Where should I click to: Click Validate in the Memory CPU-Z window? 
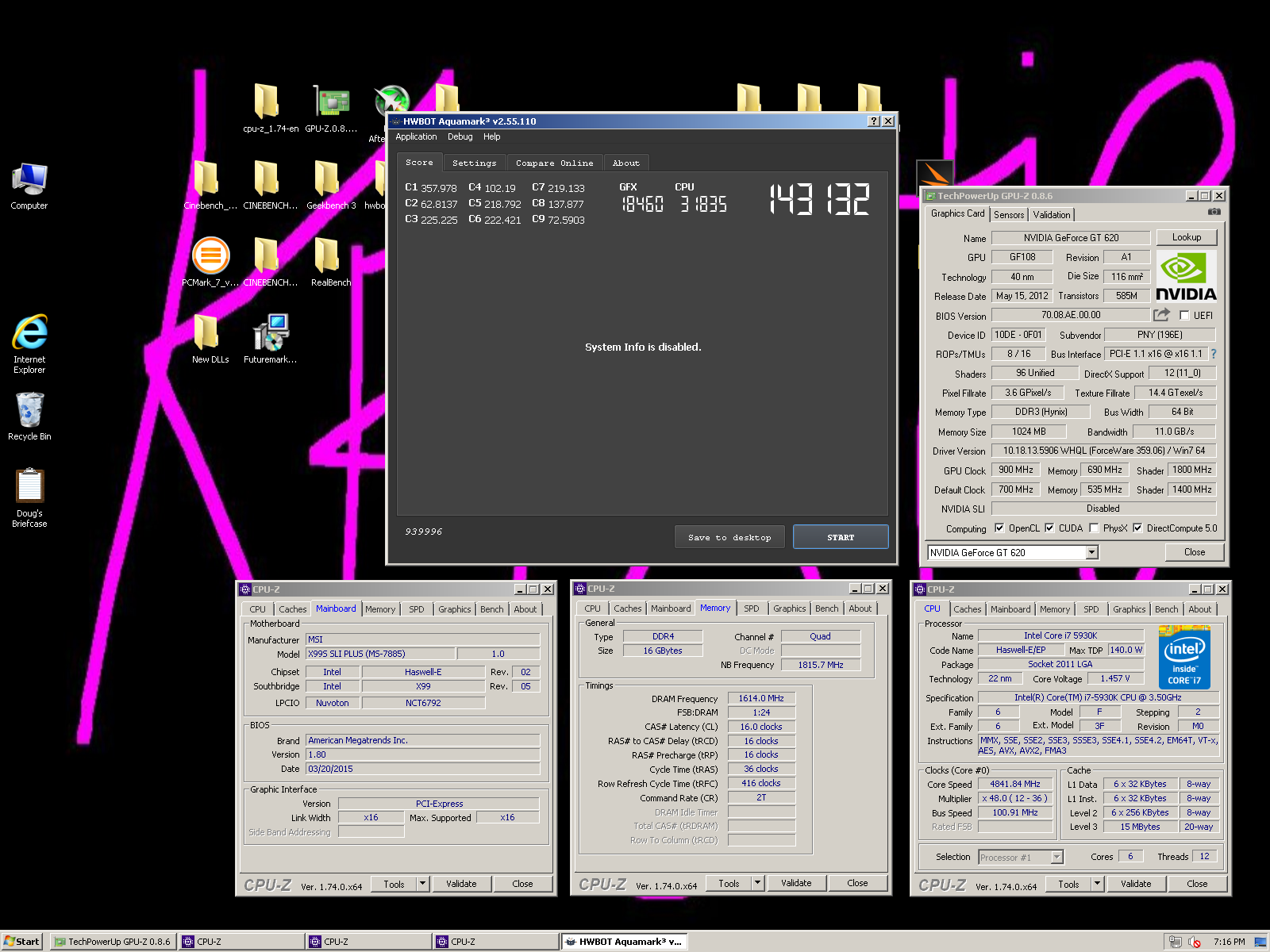[796, 883]
